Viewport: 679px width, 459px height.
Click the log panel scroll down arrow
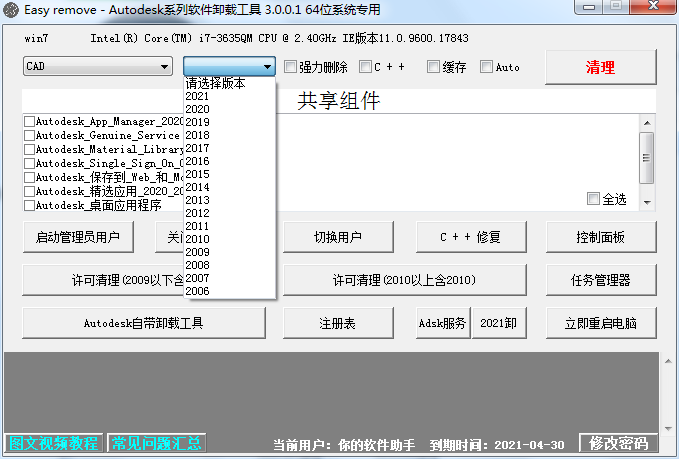tap(667, 429)
